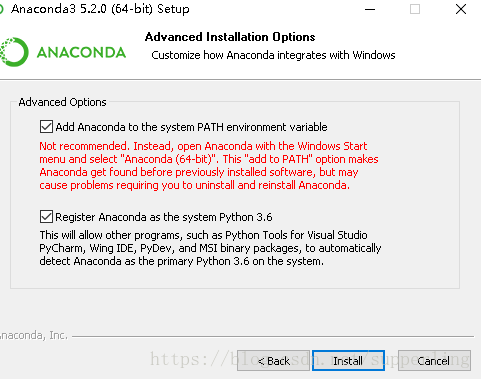This screenshot has height=379, width=481.
Task: Cancel the Anaconda setup
Action: pos(434,360)
